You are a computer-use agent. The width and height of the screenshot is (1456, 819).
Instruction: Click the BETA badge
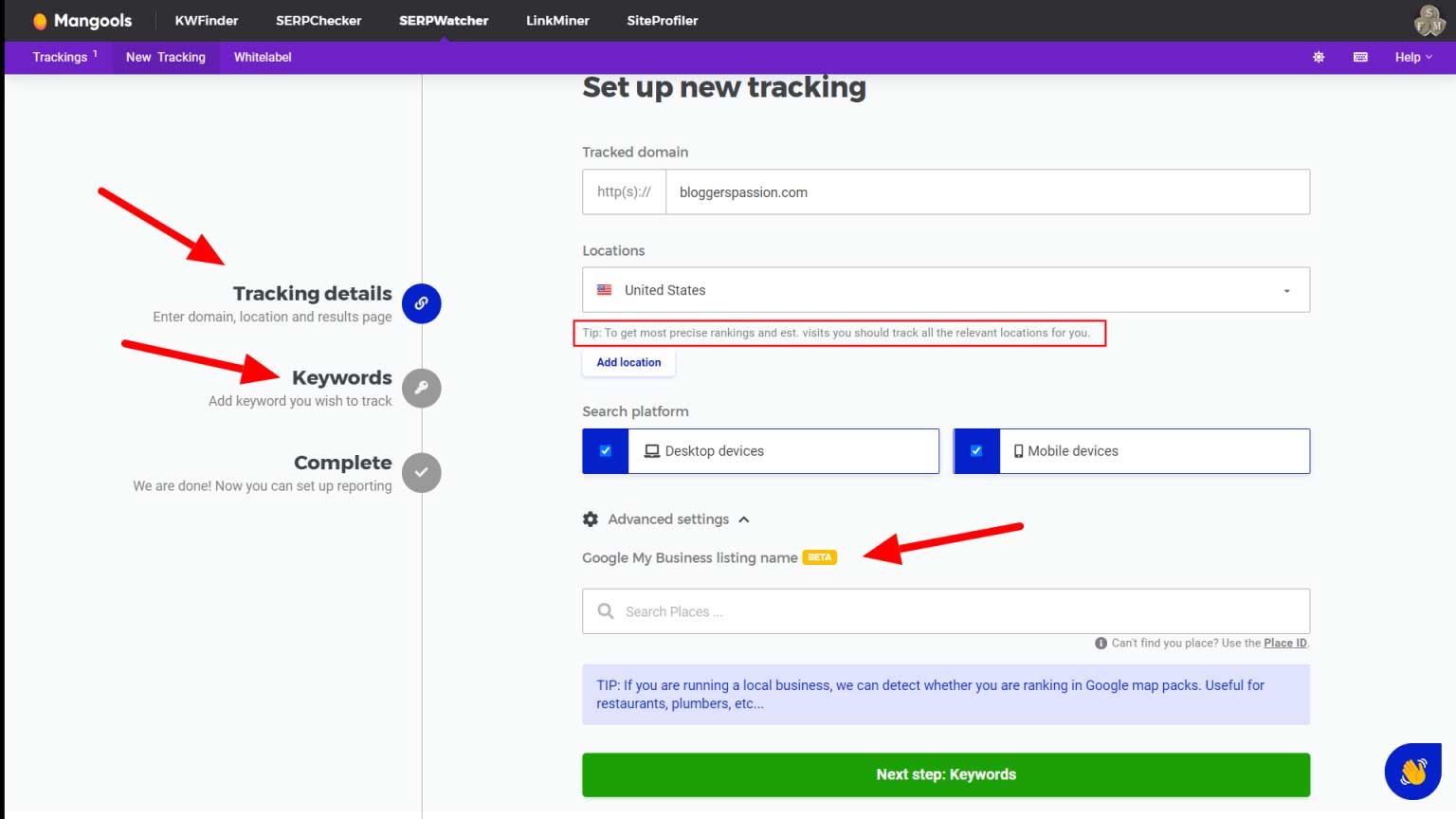click(820, 557)
